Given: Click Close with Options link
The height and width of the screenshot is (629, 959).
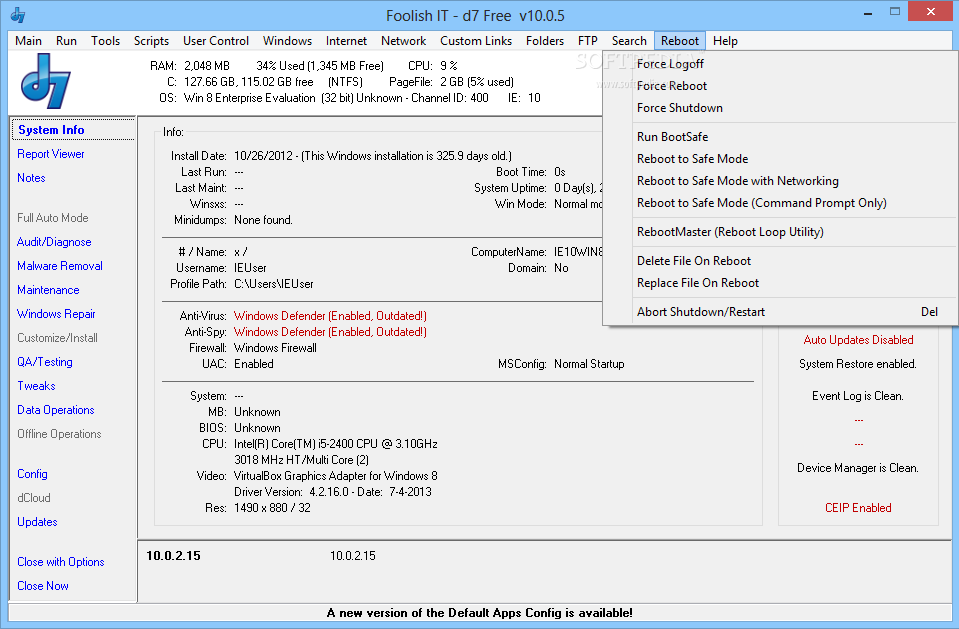Looking at the screenshot, I should click(x=61, y=562).
